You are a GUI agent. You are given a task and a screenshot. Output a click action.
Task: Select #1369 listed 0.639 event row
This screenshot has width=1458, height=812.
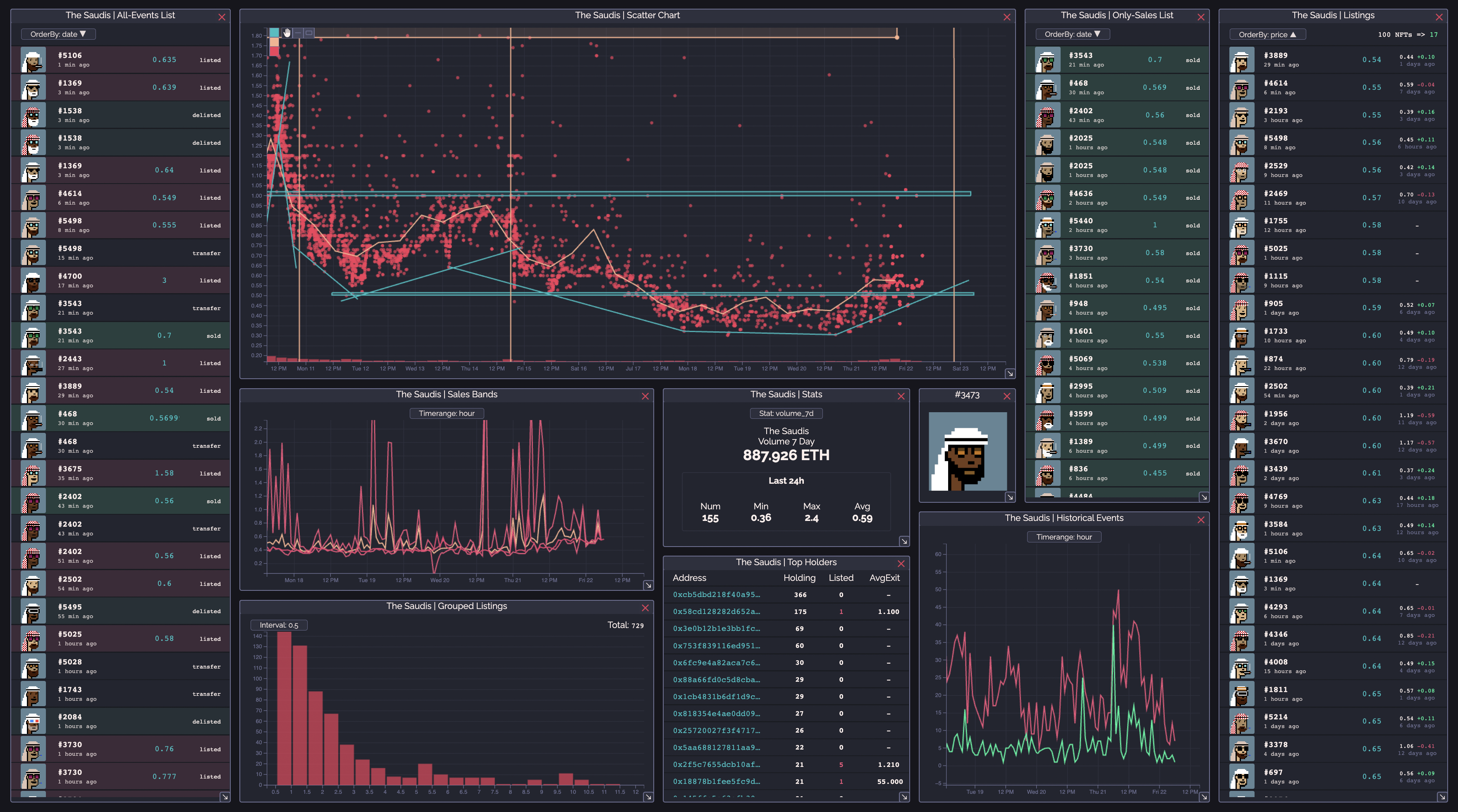pyautogui.click(x=120, y=87)
